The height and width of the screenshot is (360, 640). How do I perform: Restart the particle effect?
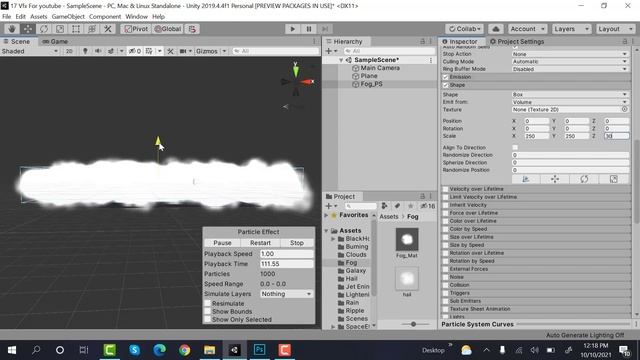260,243
